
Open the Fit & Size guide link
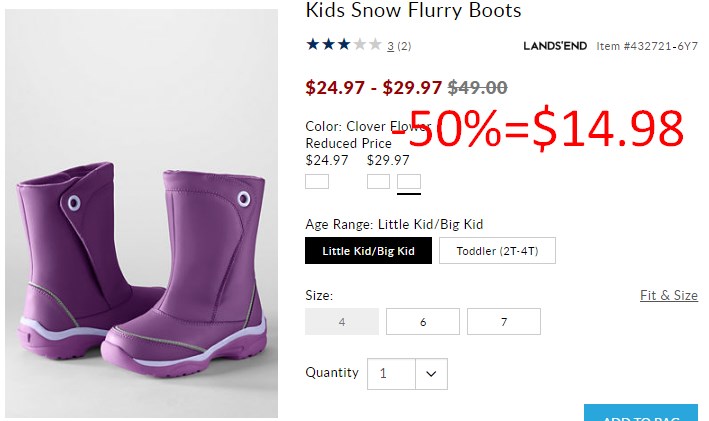point(669,295)
